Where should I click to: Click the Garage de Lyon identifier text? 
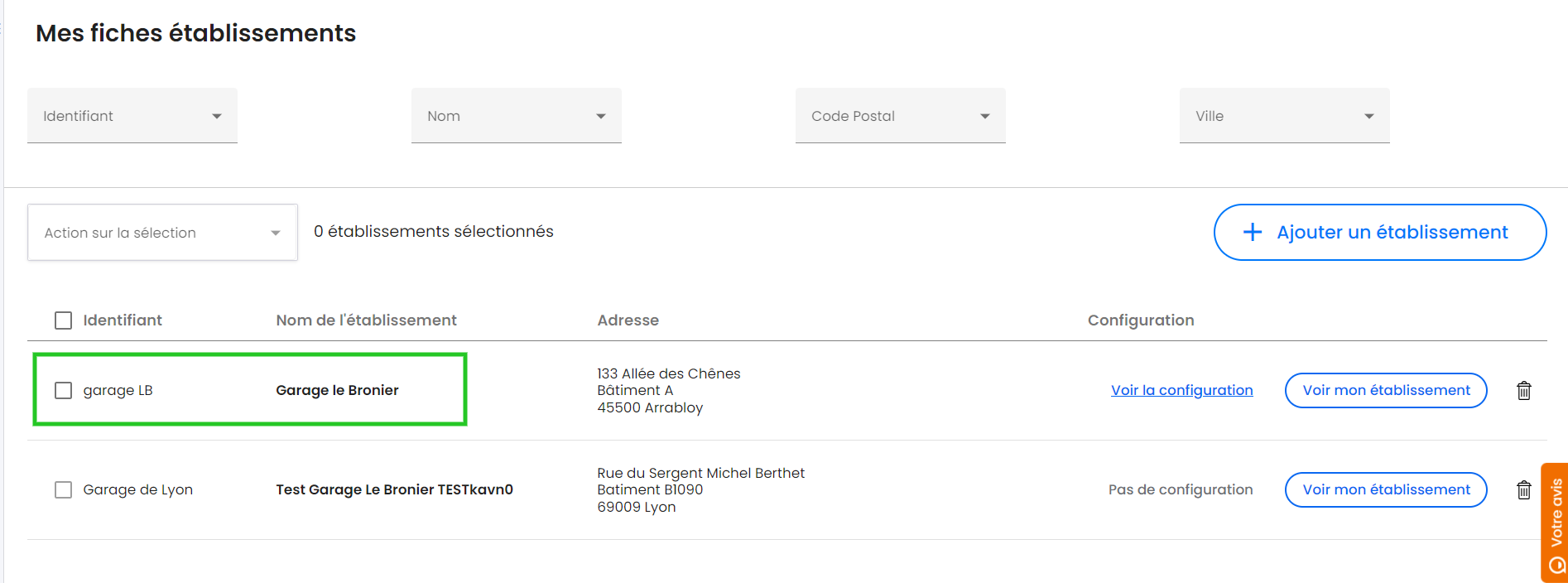137,489
